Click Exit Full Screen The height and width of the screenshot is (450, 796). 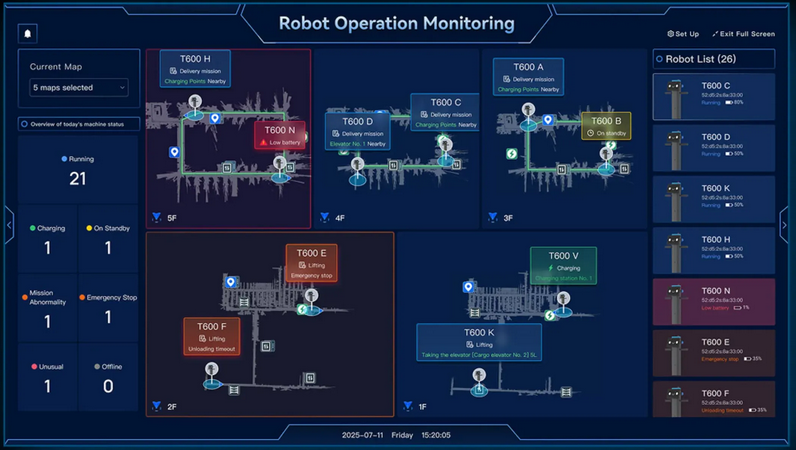click(743, 34)
